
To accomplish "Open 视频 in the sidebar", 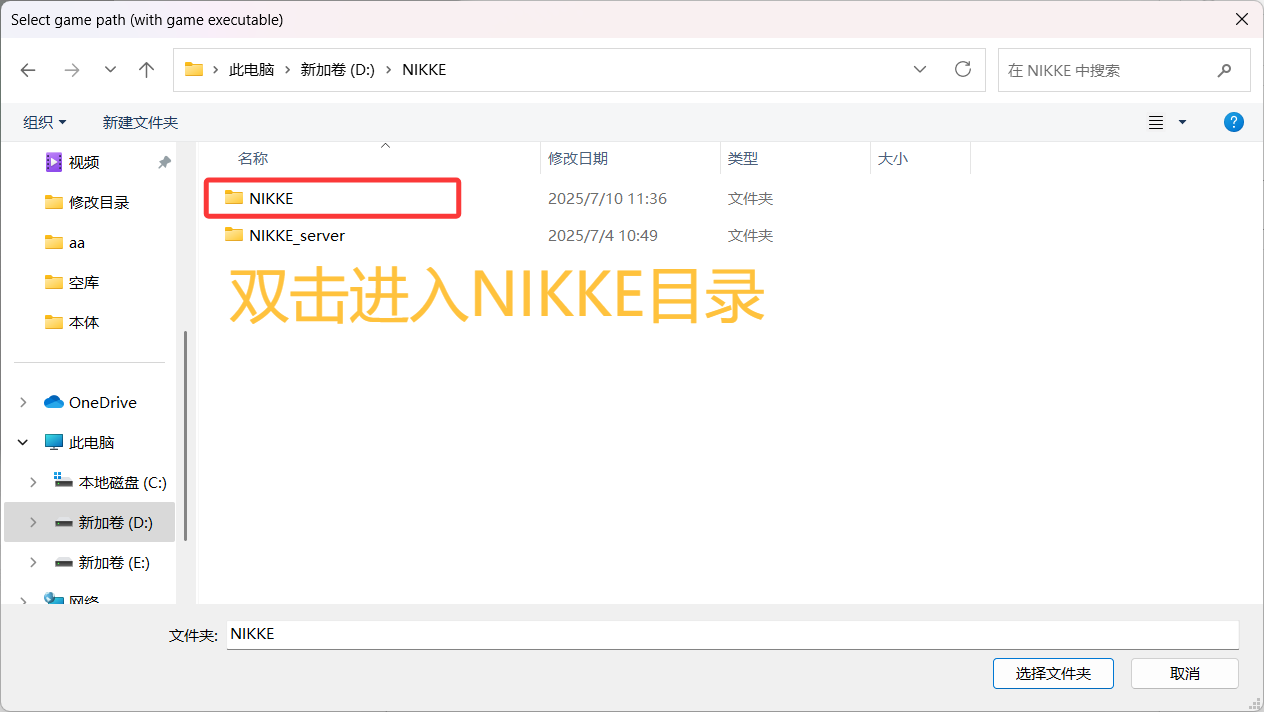I will click(84, 162).
